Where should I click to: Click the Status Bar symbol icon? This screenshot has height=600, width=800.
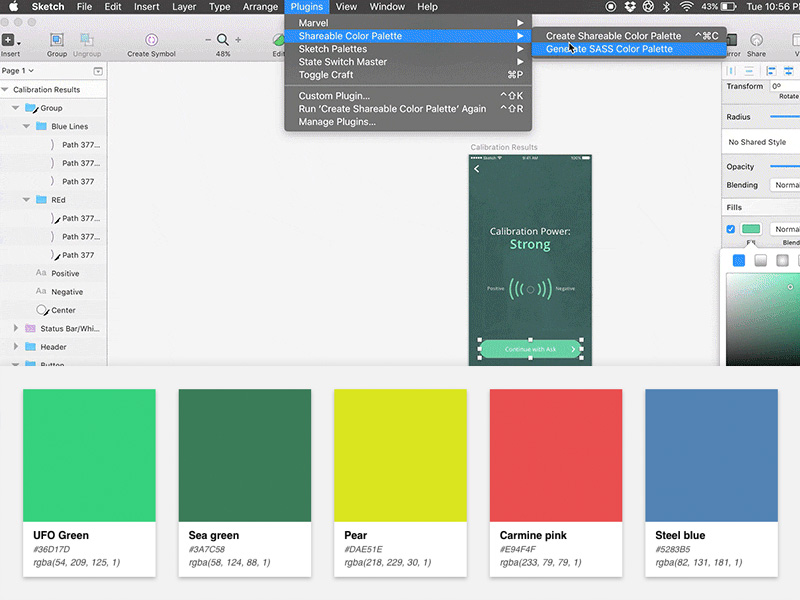31,328
